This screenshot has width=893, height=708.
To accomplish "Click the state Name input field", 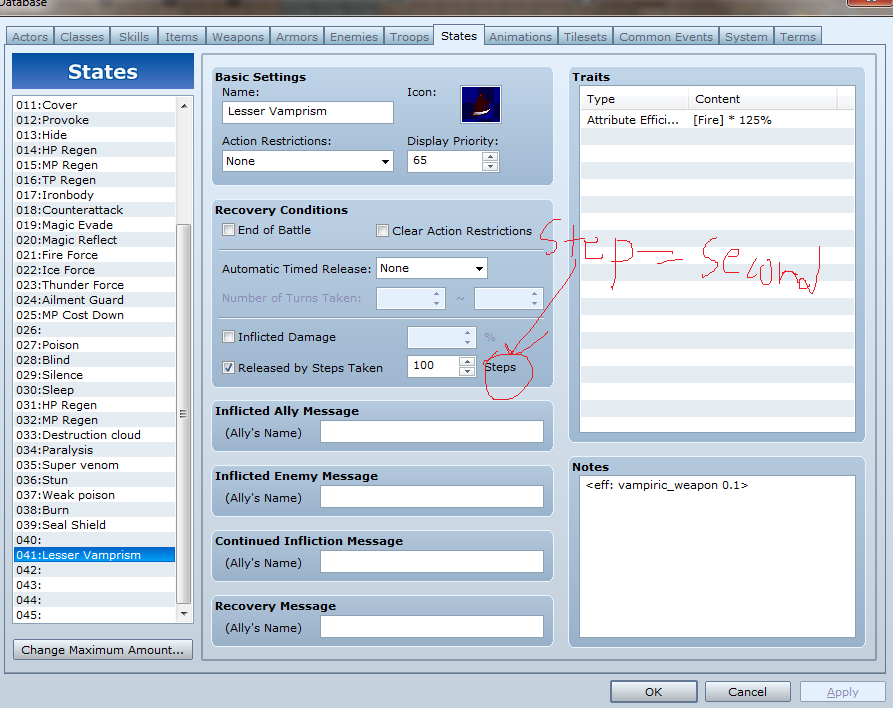I will point(308,112).
